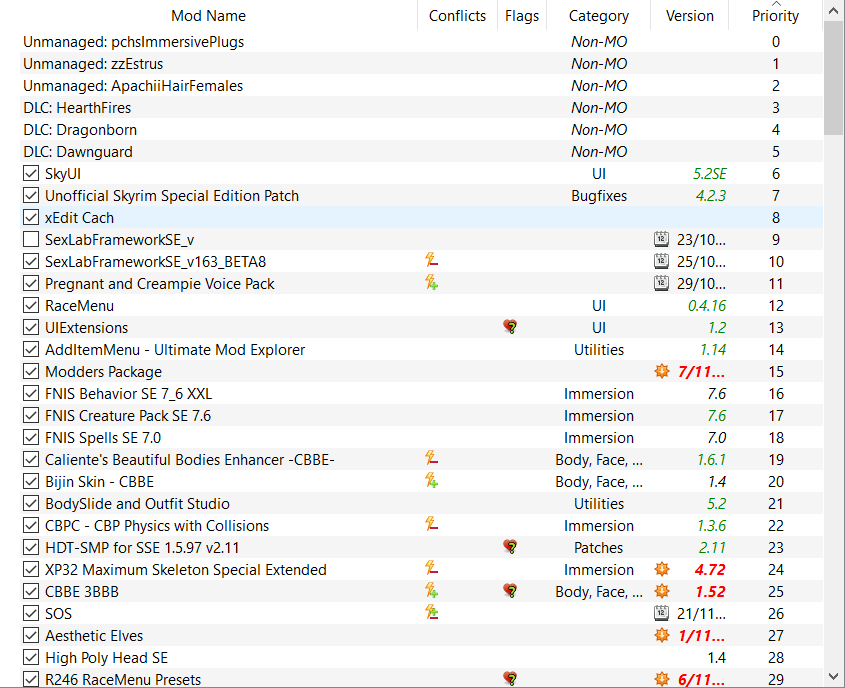The width and height of the screenshot is (845, 688).
Task: Click the update-available icon for Aesthetic Elves
Action: tap(662, 635)
